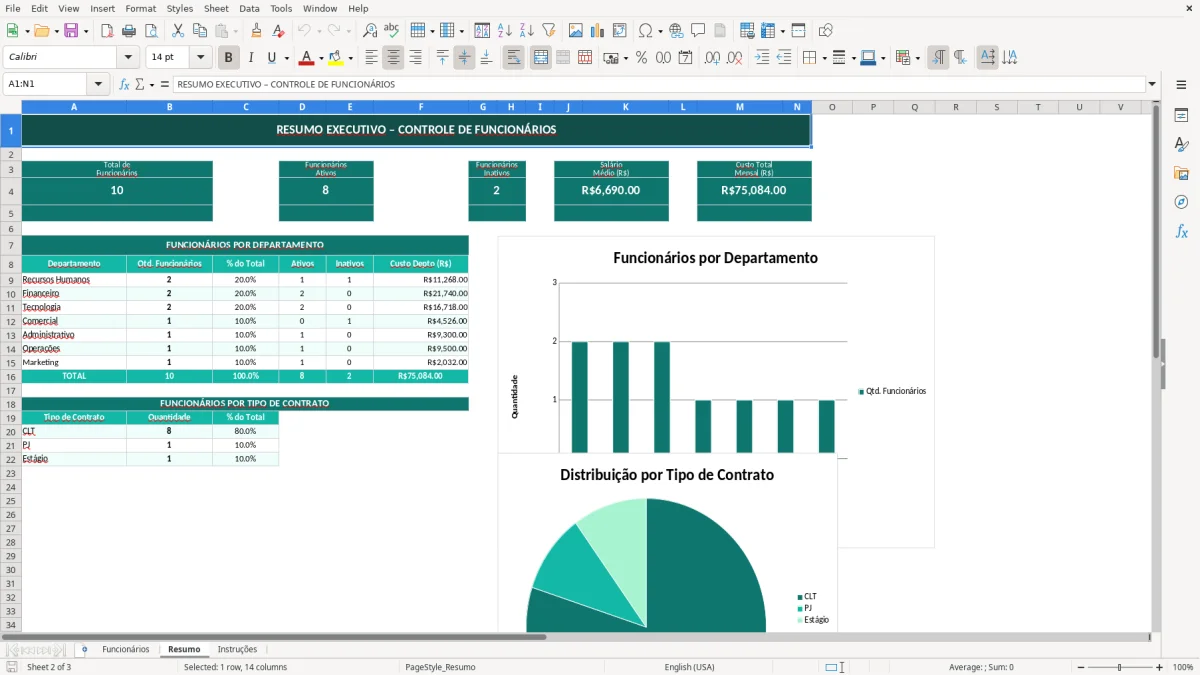The image size is (1200, 675).
Task: Click the Copy icon
Action: click(x=200, y=31)
